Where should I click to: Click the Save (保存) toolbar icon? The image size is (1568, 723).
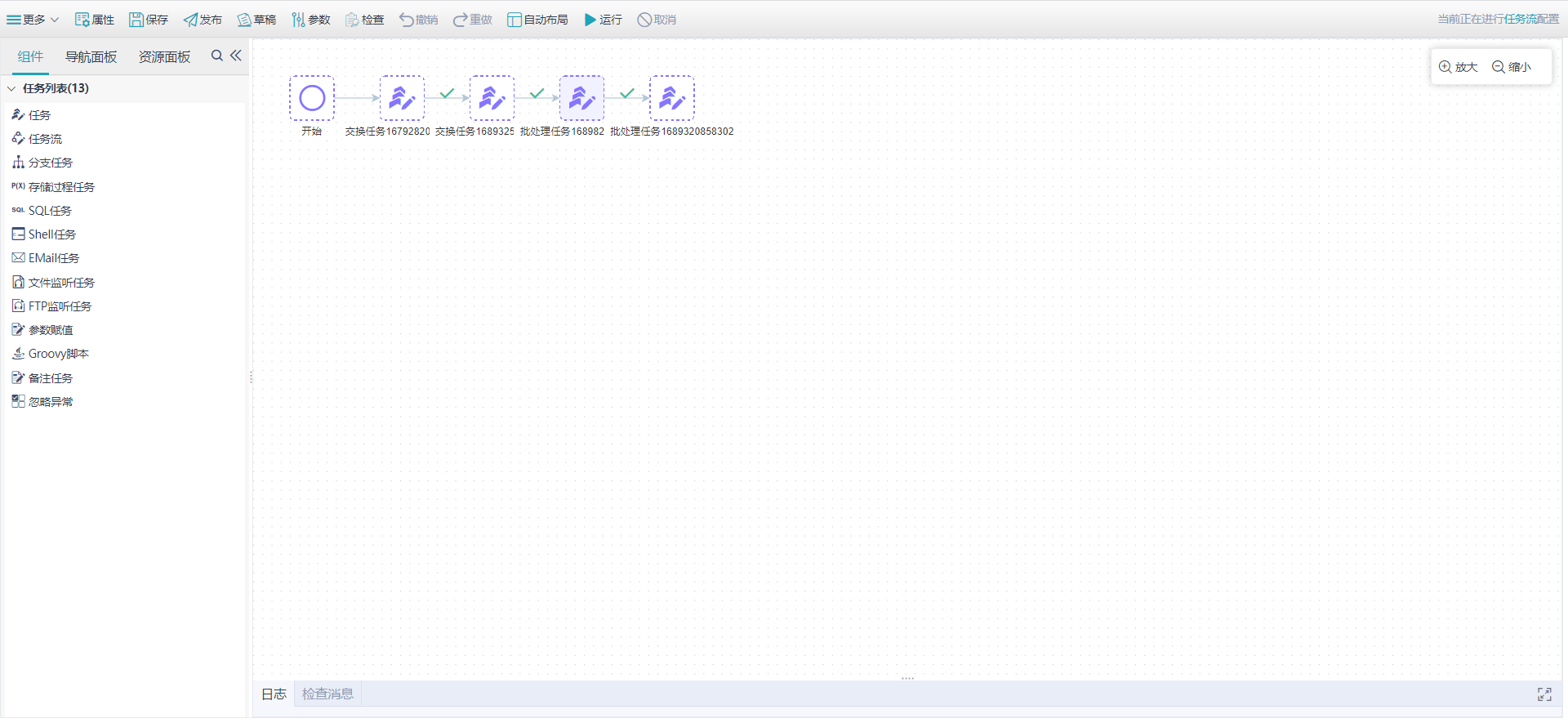click(136, 20)
